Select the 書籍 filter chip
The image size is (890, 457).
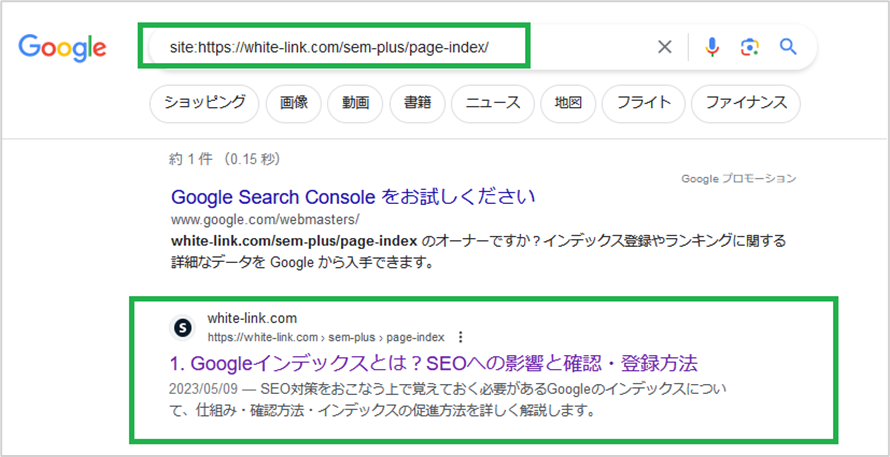click(417, 103)
